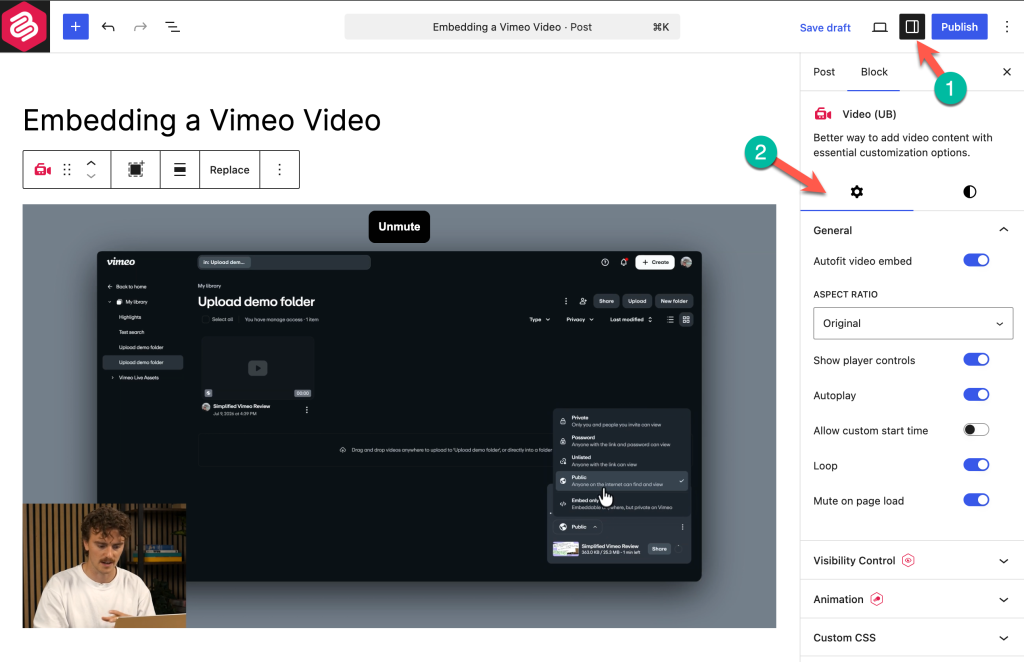The height and width of the screenshot is (662, 1024).
Task: Redo the last undone change
Action: click(x=140, y=27)
